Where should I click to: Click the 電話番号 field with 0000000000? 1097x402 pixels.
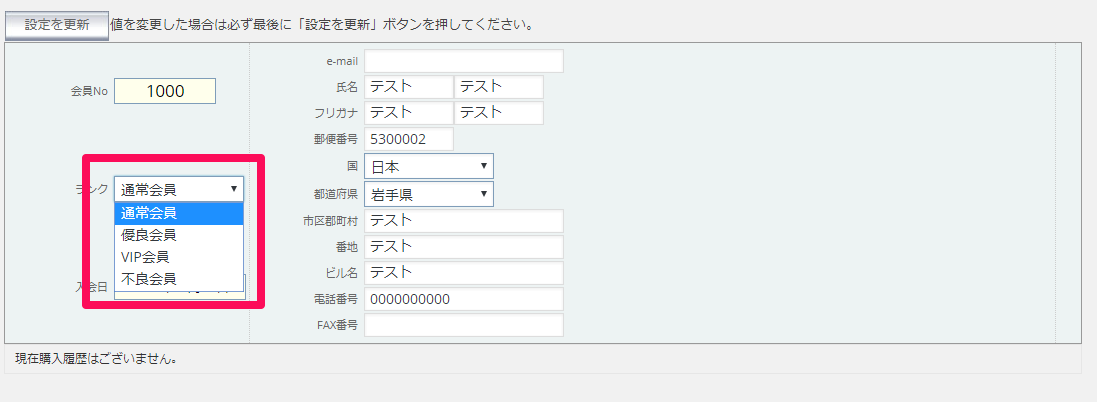coord(464,299)
